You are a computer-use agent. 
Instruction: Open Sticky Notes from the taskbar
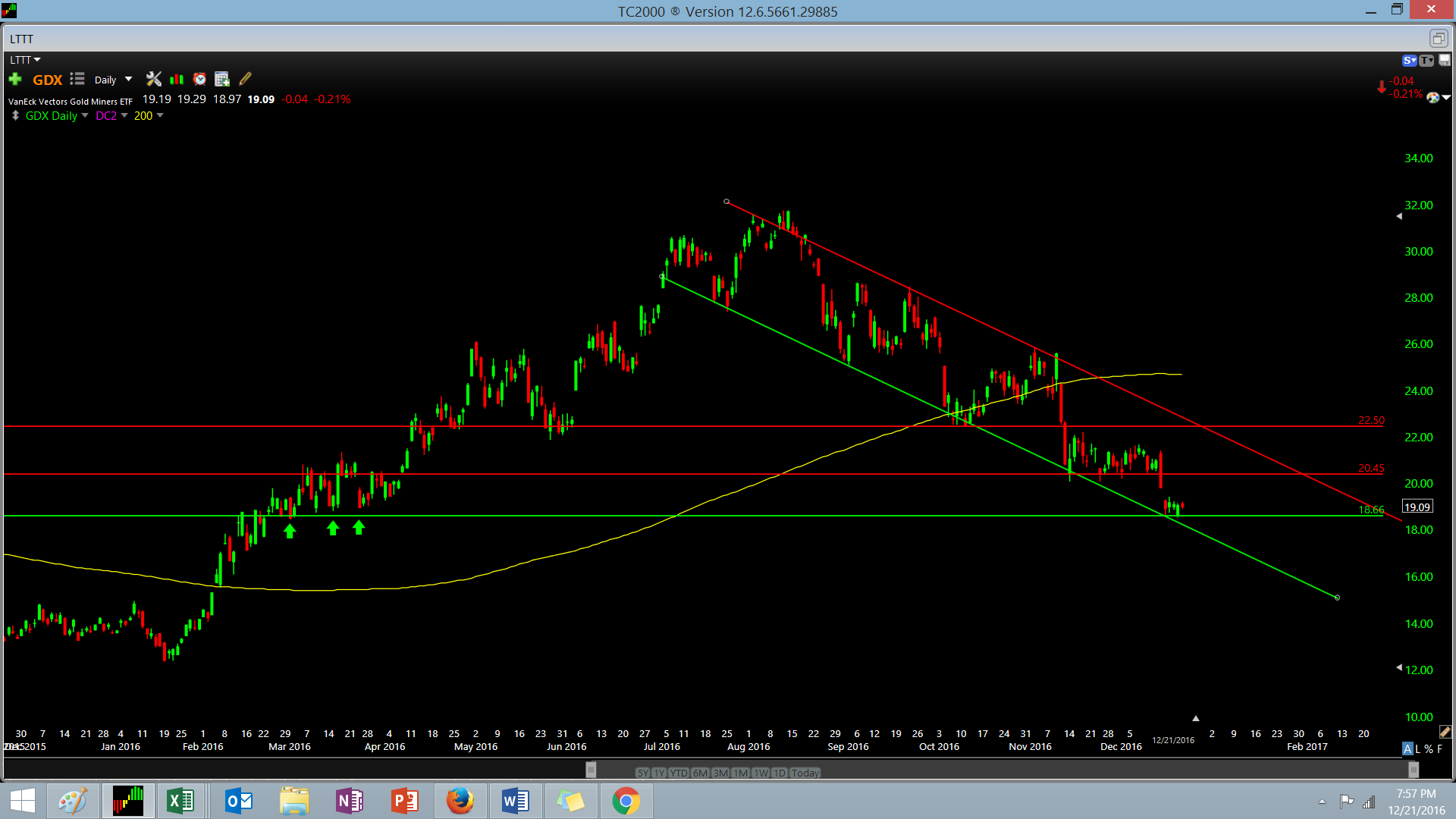pyautogui.click(x=570, y=801)
